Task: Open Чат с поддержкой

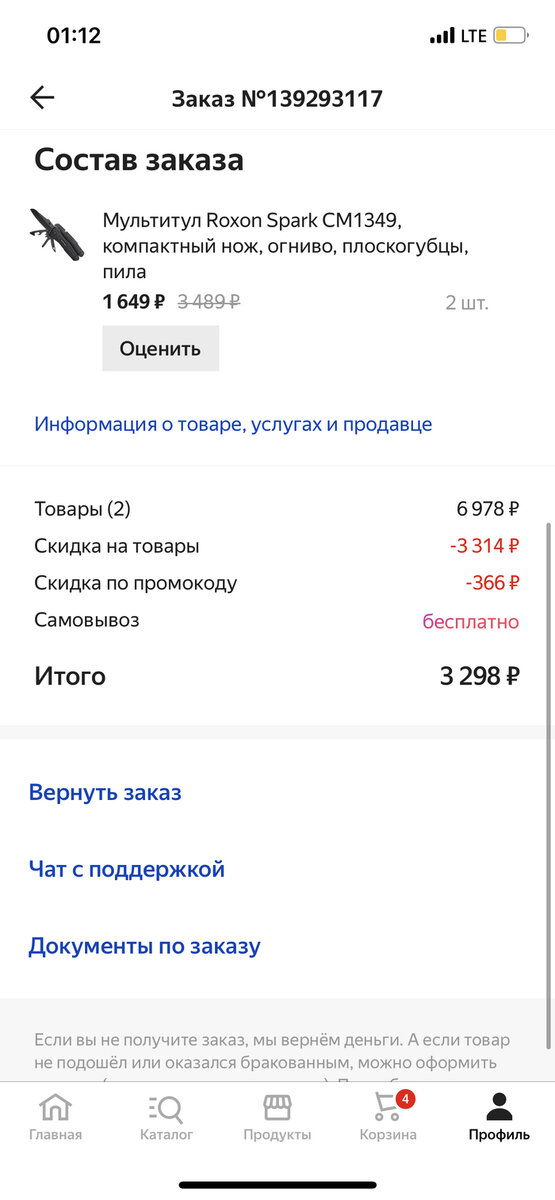Action: click(127, 869)
